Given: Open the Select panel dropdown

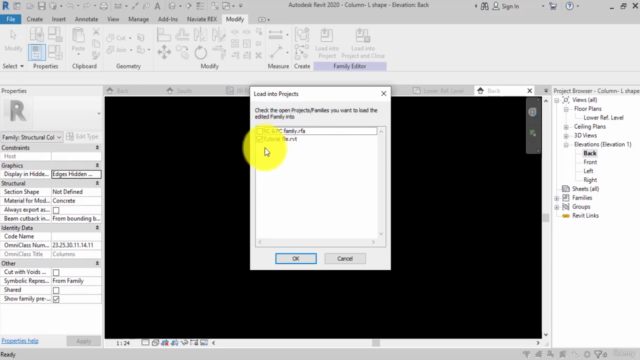Looking at the screenshot, I should click(13, 66).
